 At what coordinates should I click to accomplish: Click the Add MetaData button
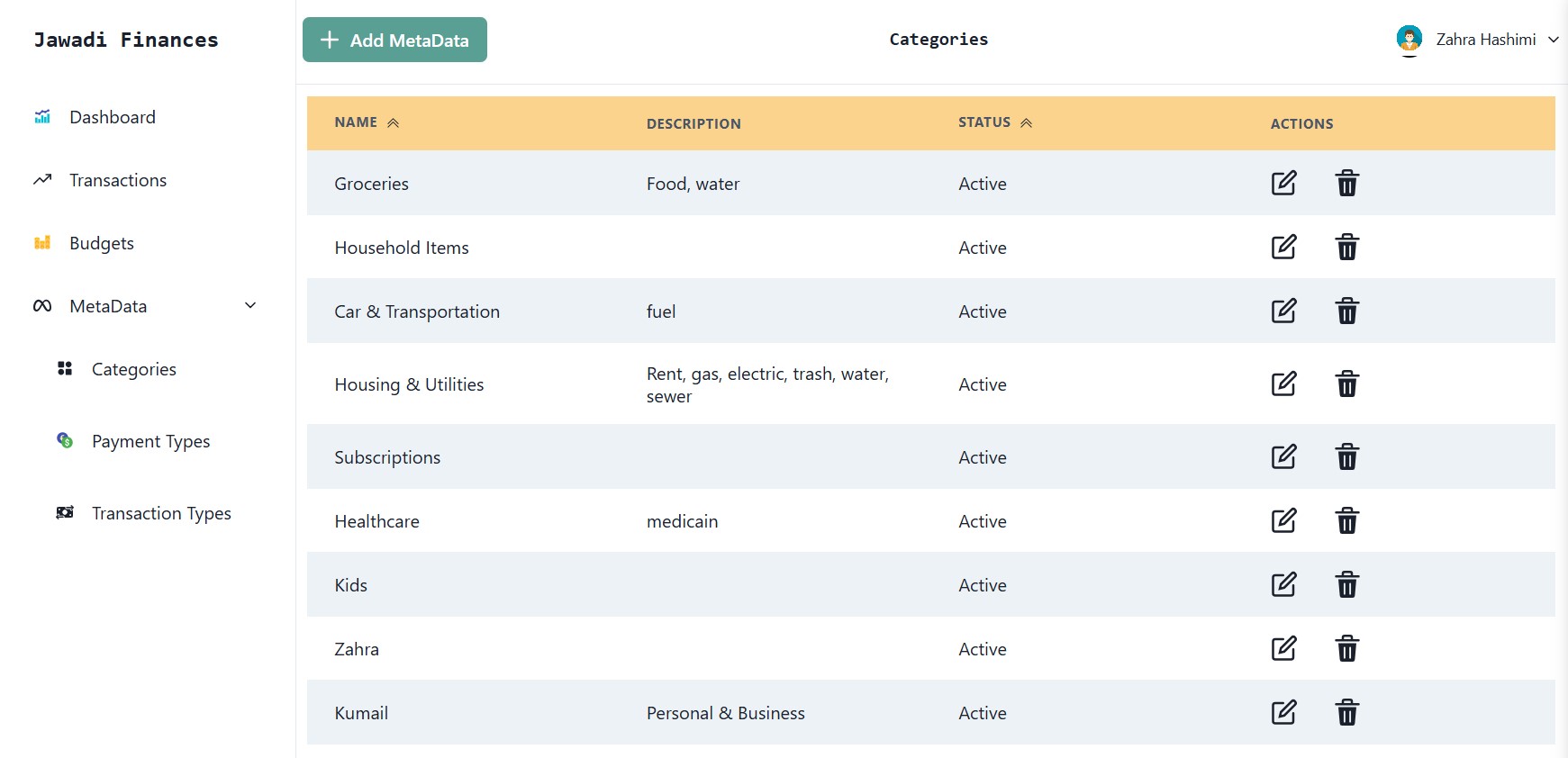click(x=394, y=40)
